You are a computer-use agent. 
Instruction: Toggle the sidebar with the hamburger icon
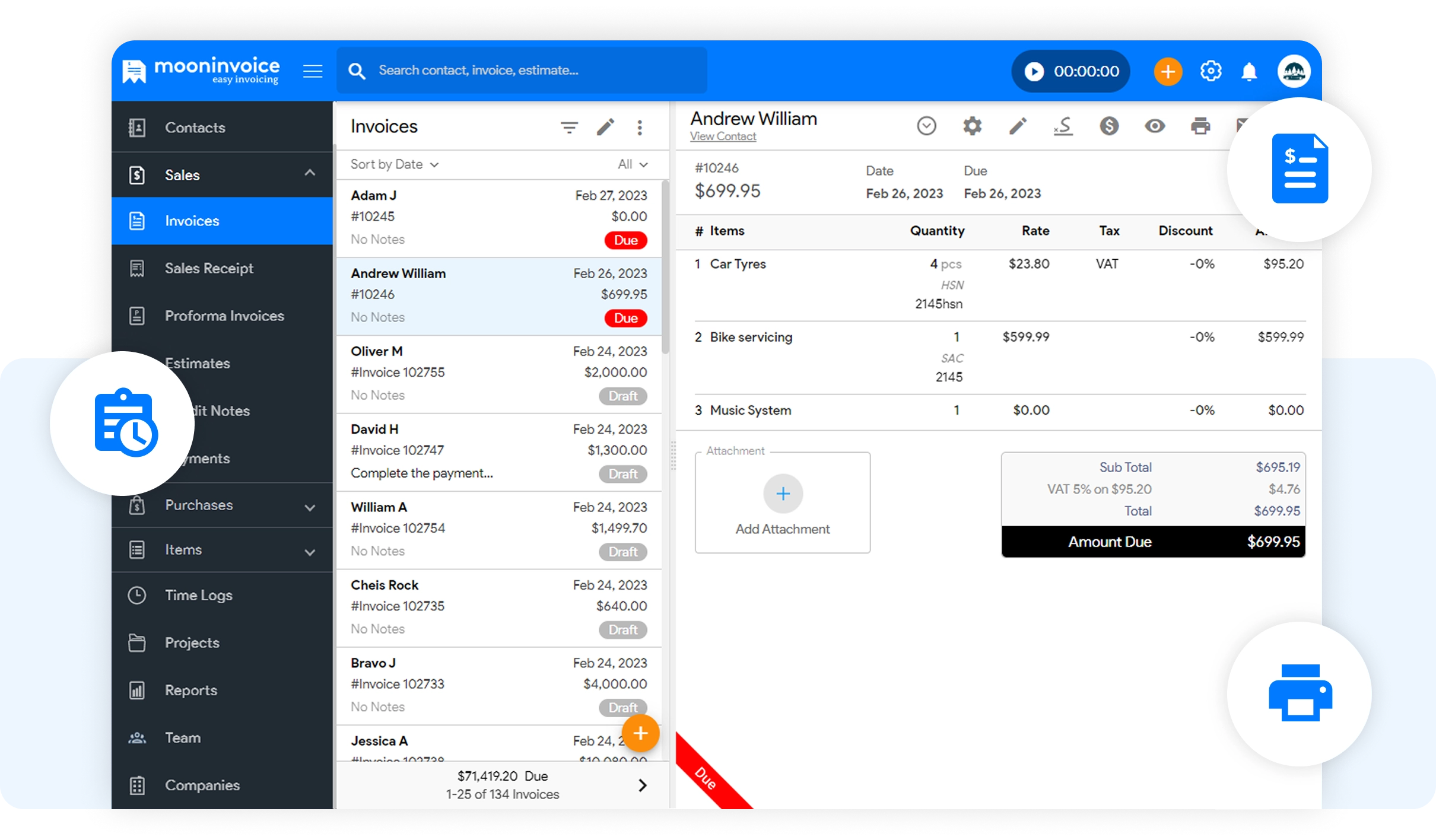[x=313, y=71]
